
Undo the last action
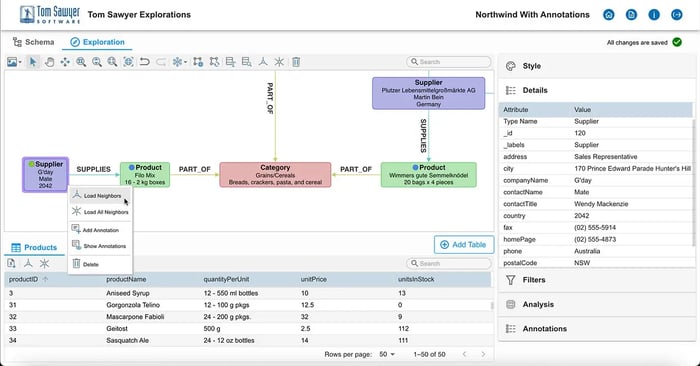(144, 62)
